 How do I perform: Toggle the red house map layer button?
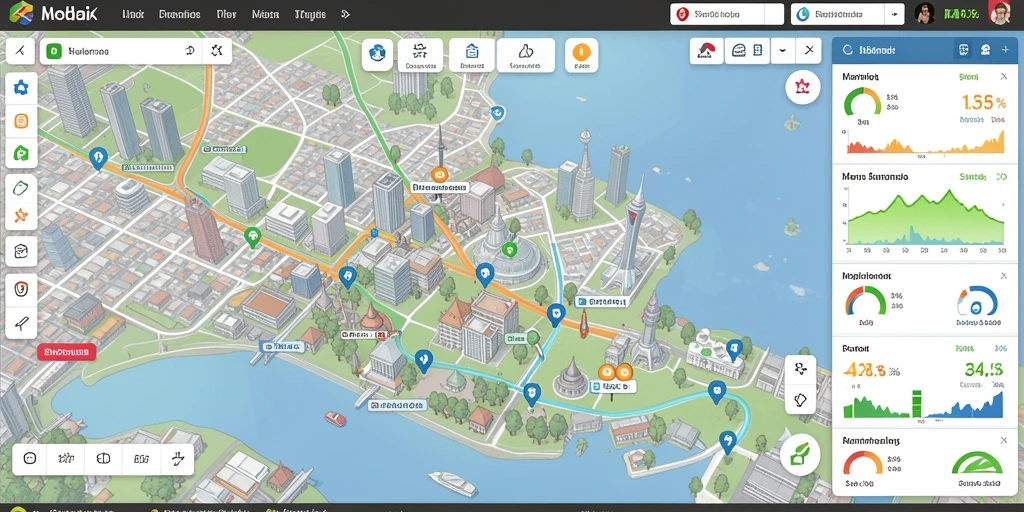707,51
